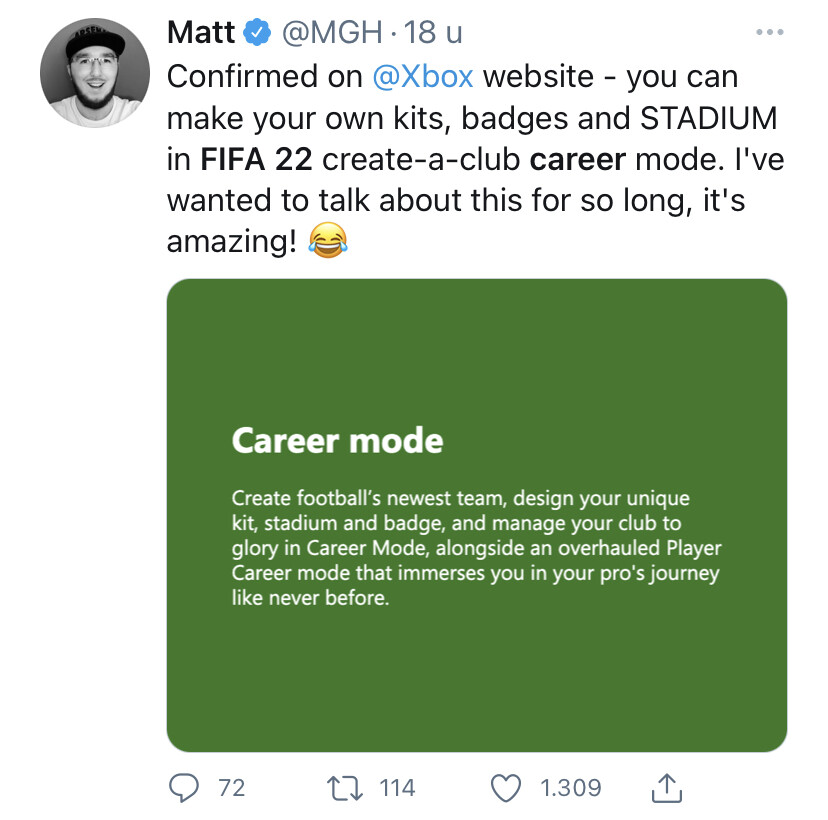Like the tweet with the heart icon

tap(509, 788)
